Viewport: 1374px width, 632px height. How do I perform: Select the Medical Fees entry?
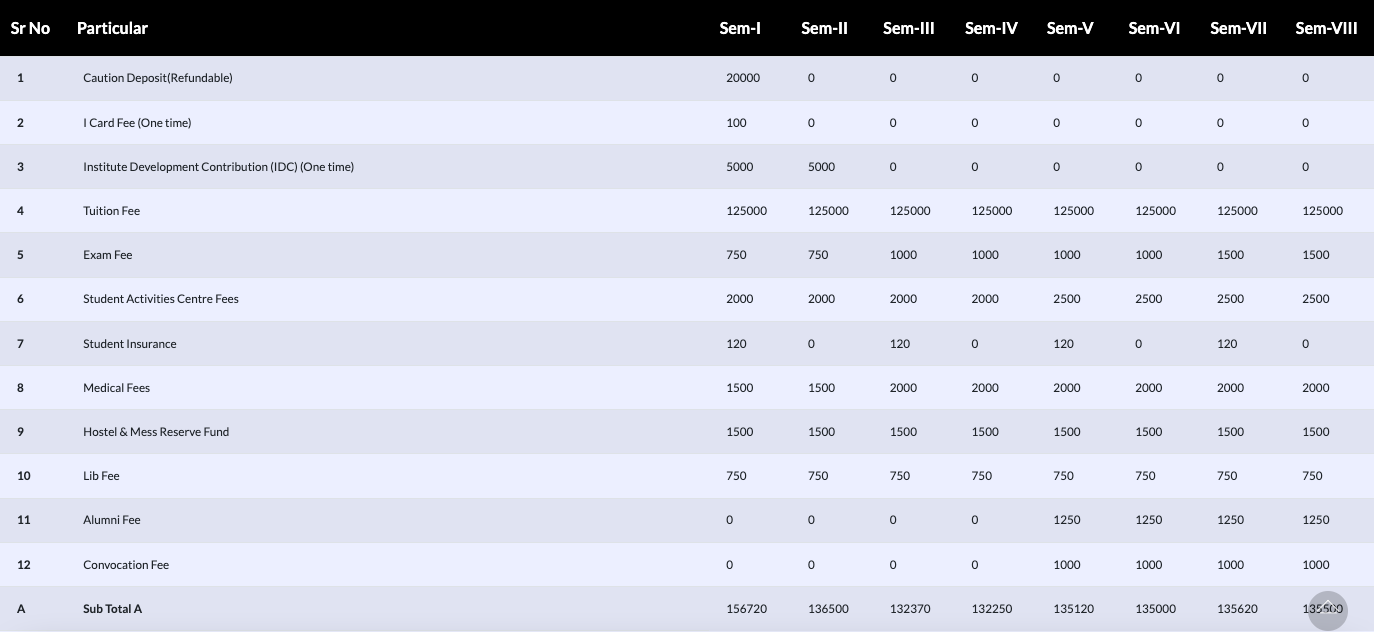click(x=116, y=387)
